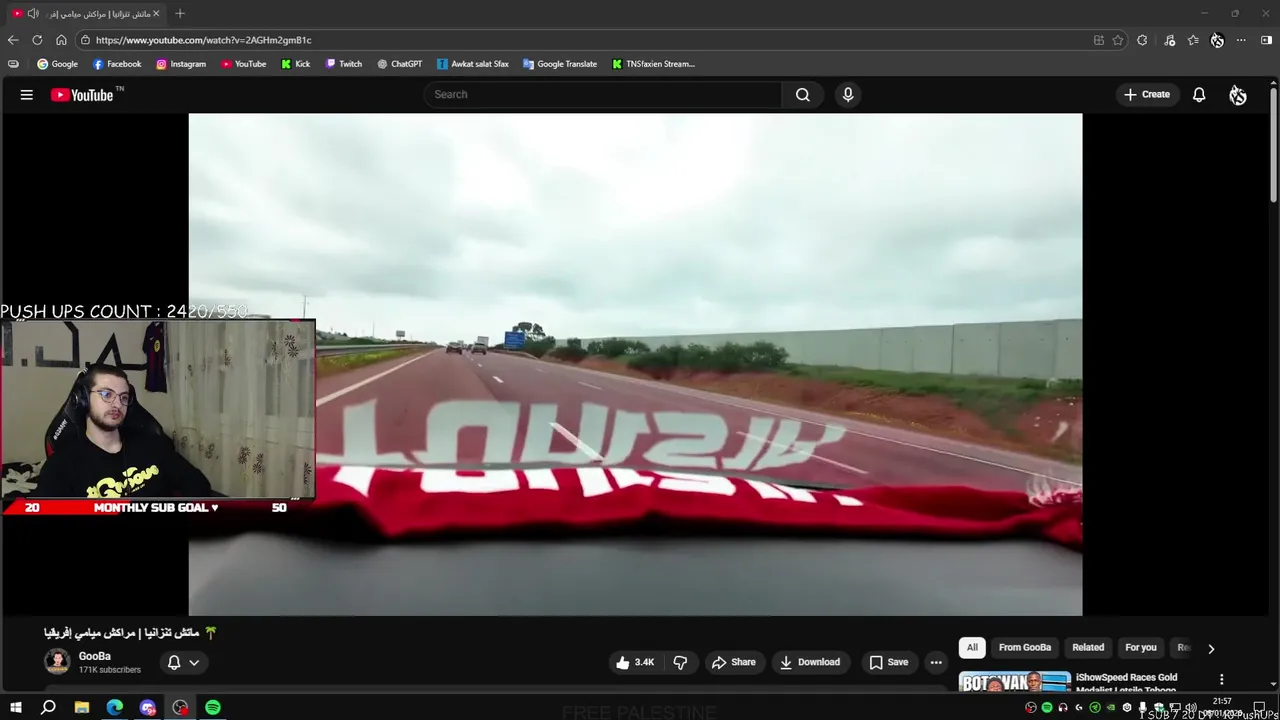Open the browser home page
This screenshot has height=720, width=1280.
point(61,40)
